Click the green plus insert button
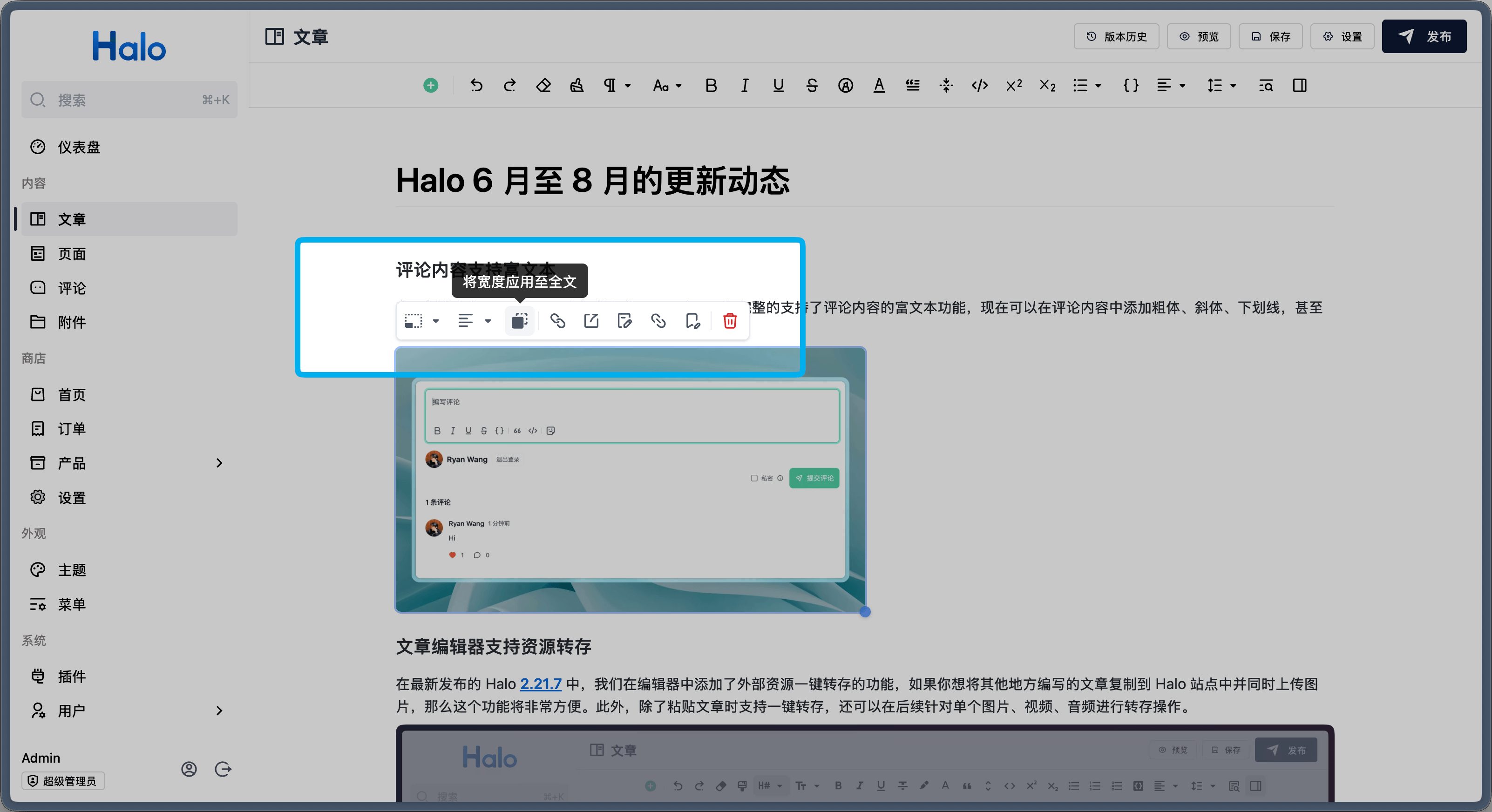The height and width of the screenshot is (812, 1492). pyautogui.click(x=430, y=86)
